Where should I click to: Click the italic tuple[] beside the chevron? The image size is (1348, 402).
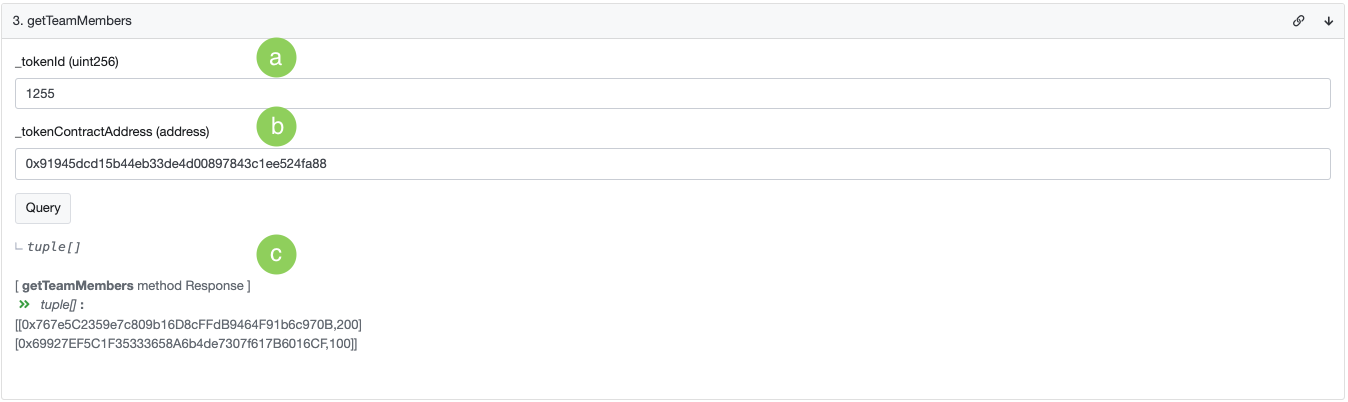pyautogui.click(x=59, y=304)
